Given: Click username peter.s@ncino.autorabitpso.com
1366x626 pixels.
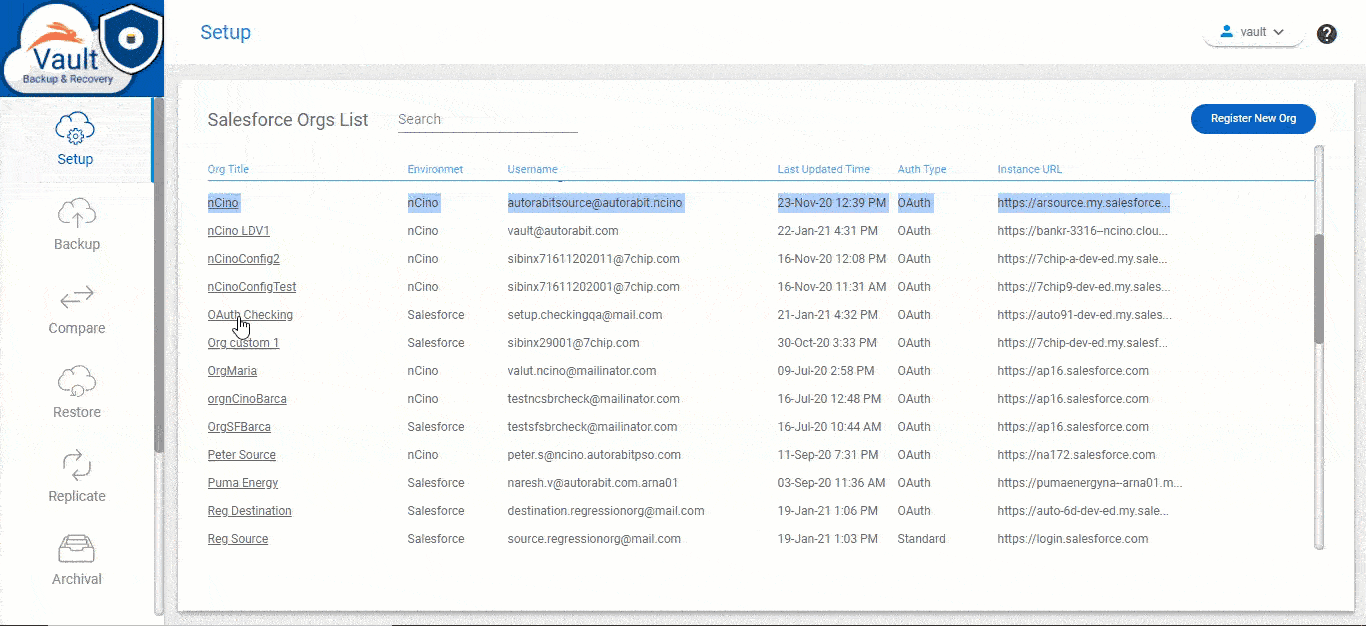Looking at the screenshot, I should click(594, 455).
